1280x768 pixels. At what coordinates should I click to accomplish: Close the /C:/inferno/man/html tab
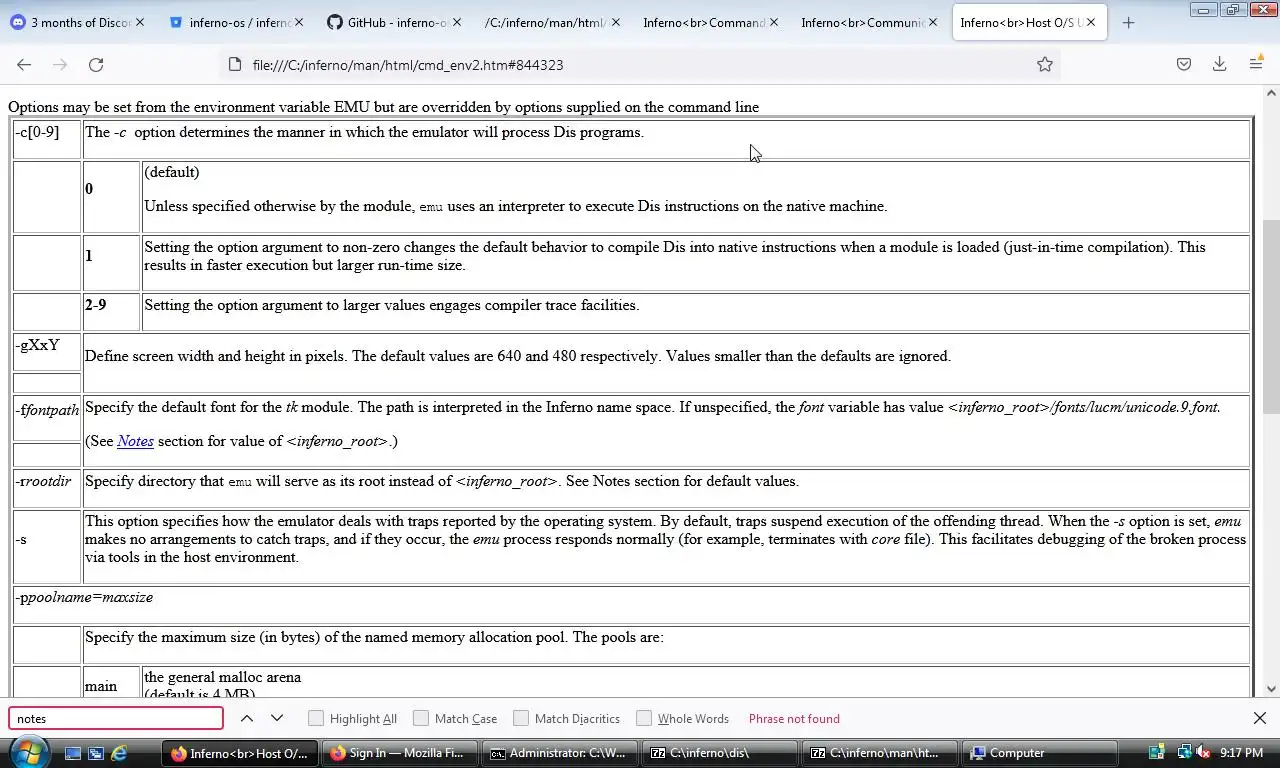(x=615, y=22)
